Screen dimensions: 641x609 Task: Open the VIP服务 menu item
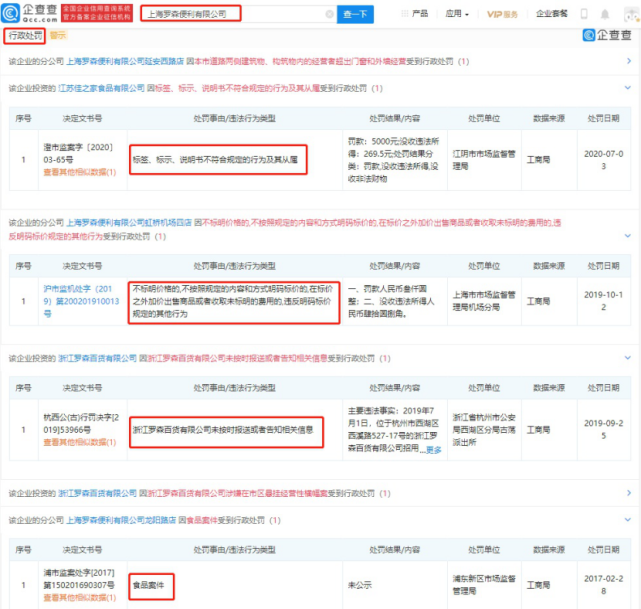512,14
